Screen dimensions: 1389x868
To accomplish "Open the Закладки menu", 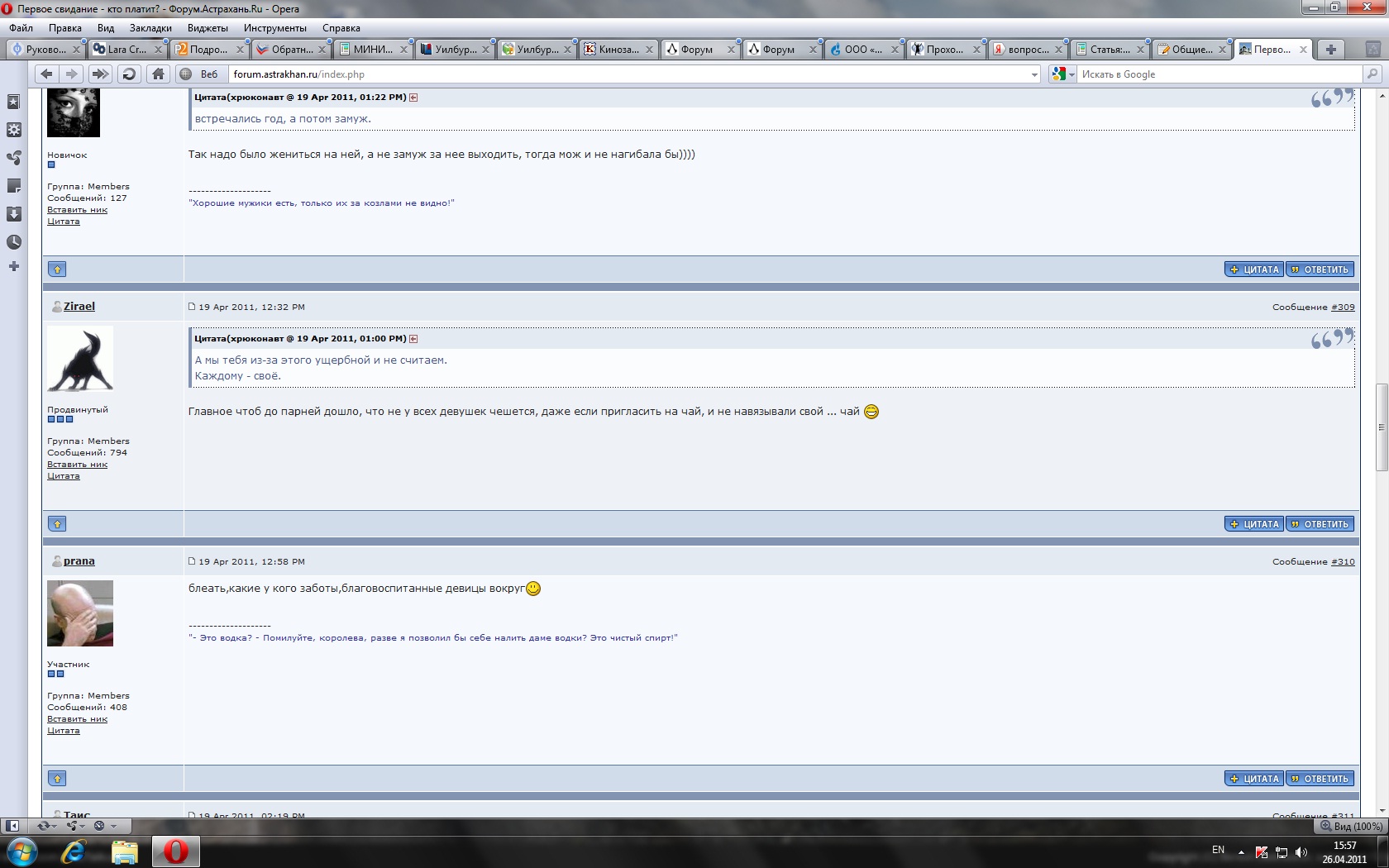I will pyautogui.click(x=150, y=28).
